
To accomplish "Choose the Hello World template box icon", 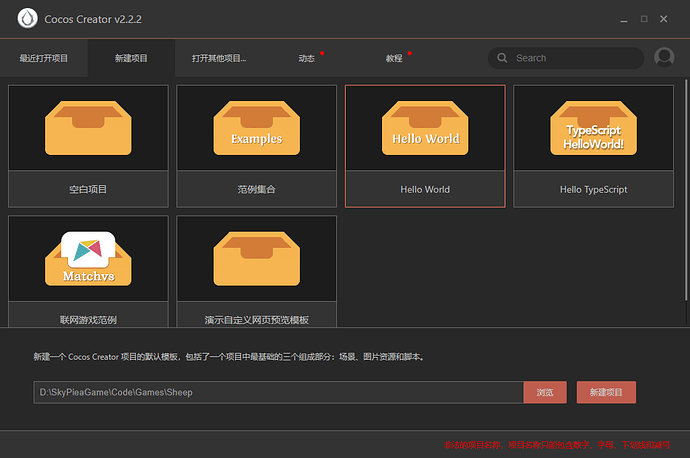I will (x=425, y=128).
